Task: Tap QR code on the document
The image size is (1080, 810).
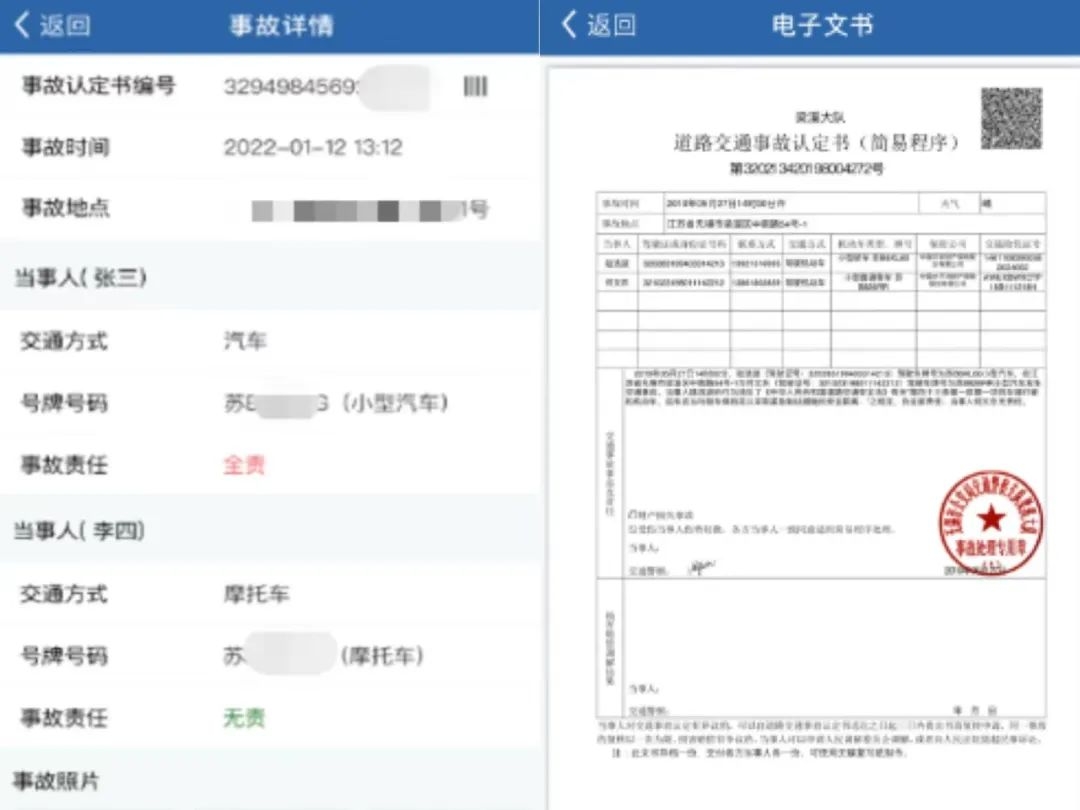Action: click(x=1010, y=118)
